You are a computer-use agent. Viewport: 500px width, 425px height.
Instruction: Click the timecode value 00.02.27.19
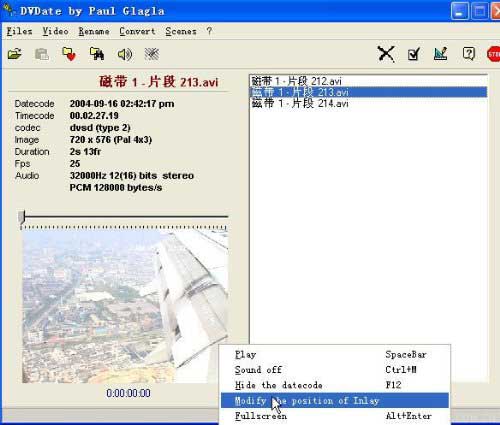point(94,116)
